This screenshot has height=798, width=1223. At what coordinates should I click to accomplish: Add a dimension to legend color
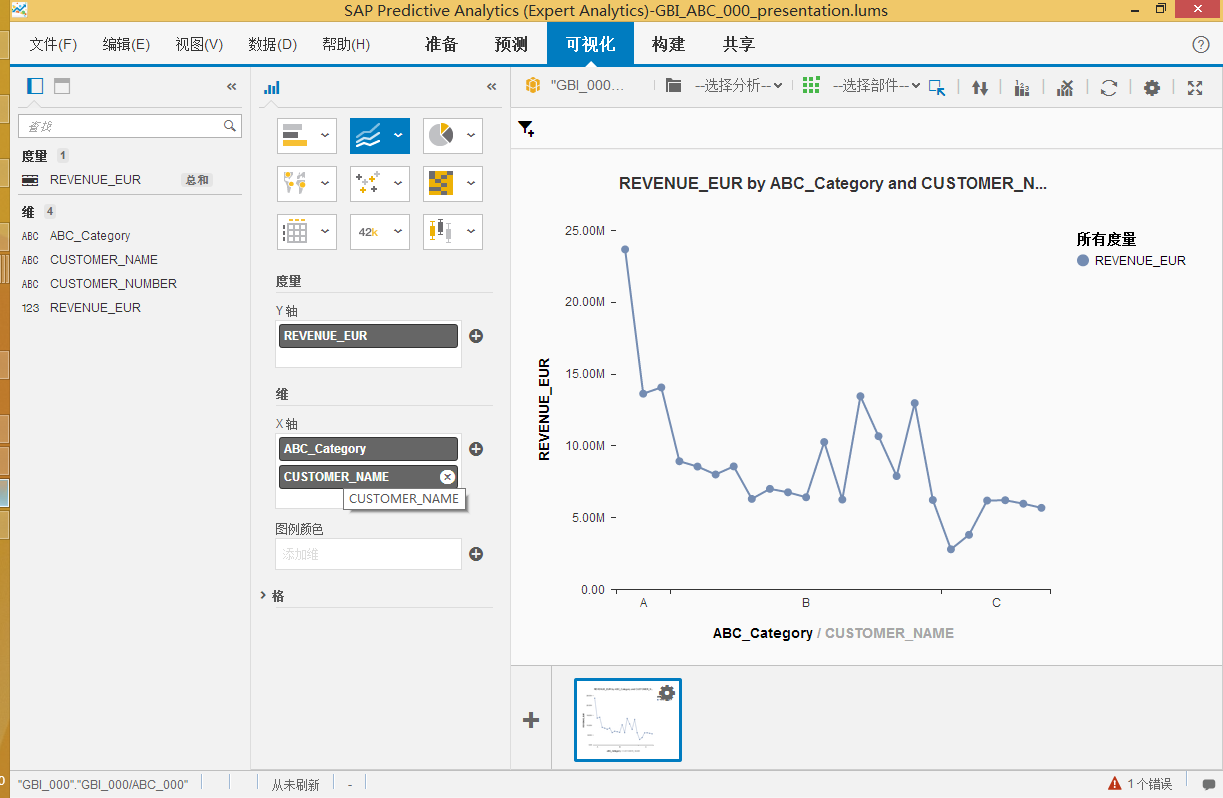tap(476, 554)
